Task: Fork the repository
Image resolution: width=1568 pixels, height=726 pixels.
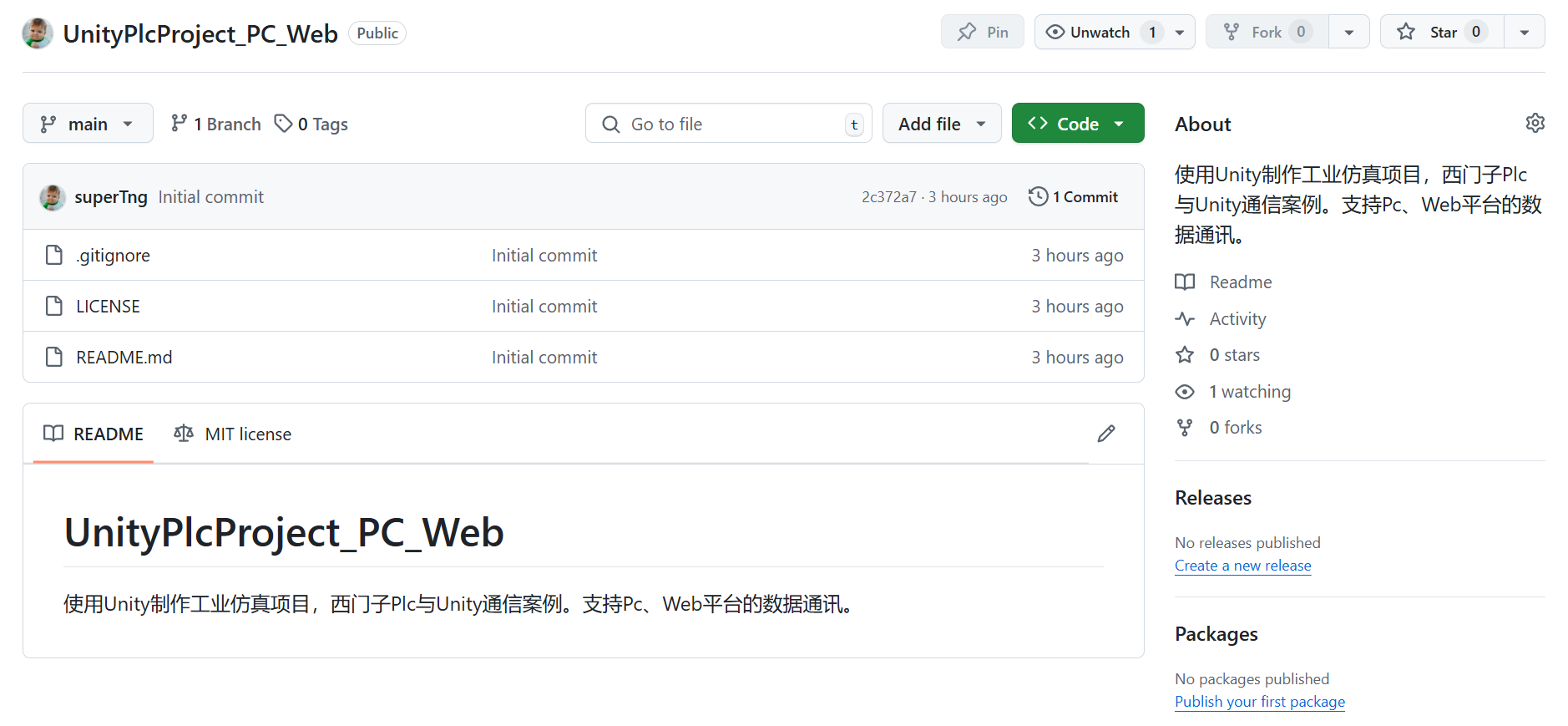Action: pos(1267,32)
